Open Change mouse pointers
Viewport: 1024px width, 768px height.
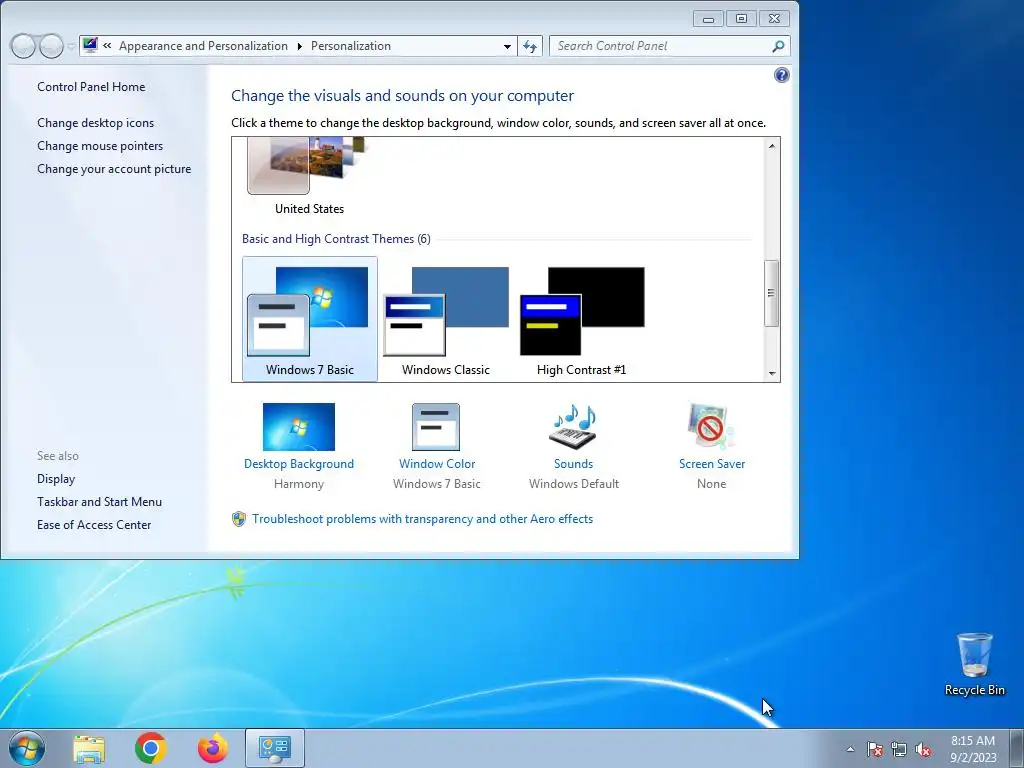[x=100, y=146]
